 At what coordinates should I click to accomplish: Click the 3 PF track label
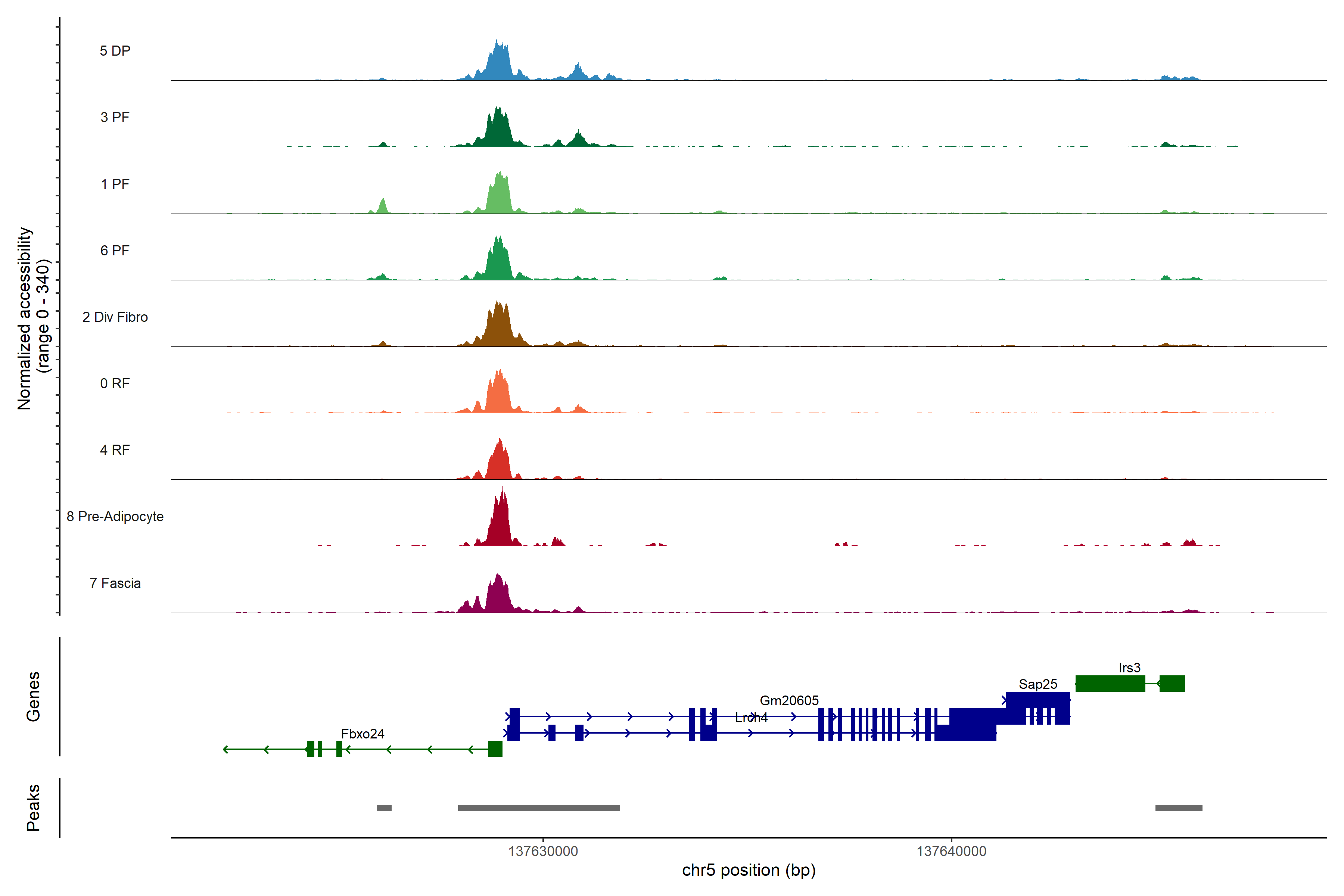[115, 117]
